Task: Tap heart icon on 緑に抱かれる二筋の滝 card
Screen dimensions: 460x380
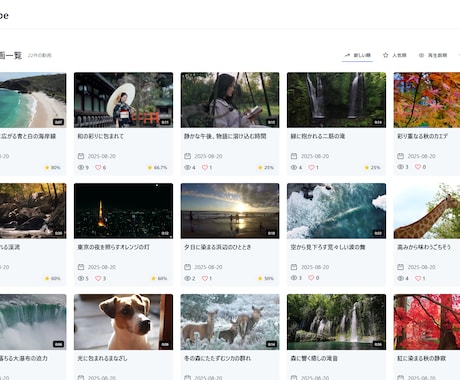Action: coord(311,167)
